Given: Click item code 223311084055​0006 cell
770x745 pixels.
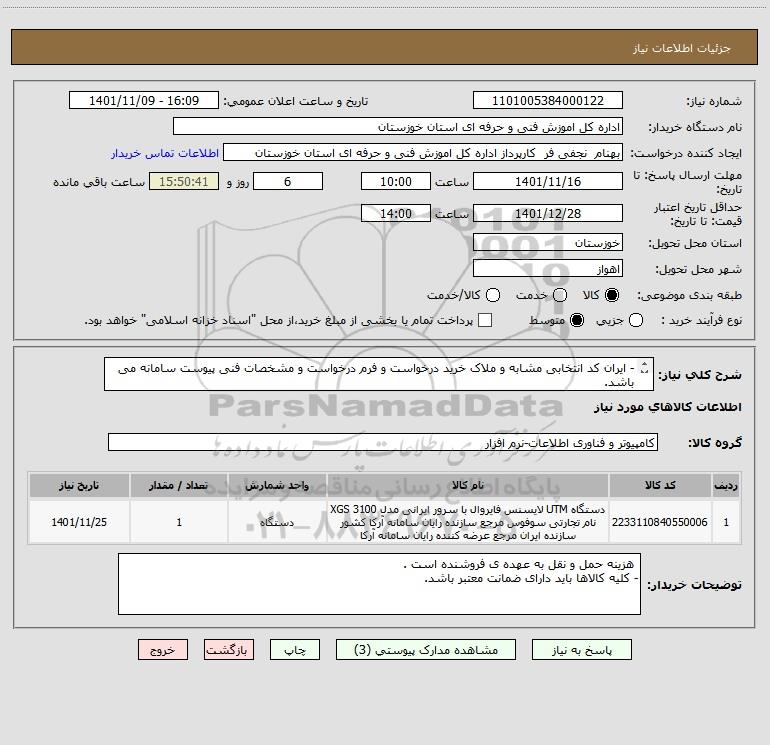Looking at the screenshot, I should tap(660, 522).
